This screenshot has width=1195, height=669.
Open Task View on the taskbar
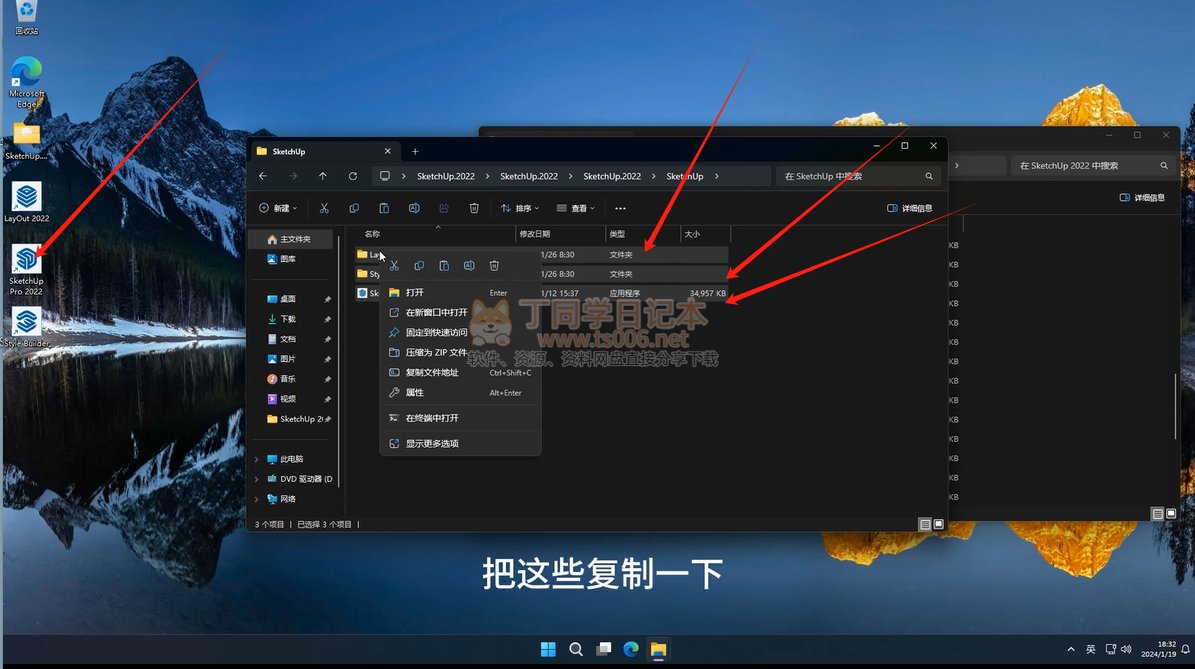coord(604,649)
